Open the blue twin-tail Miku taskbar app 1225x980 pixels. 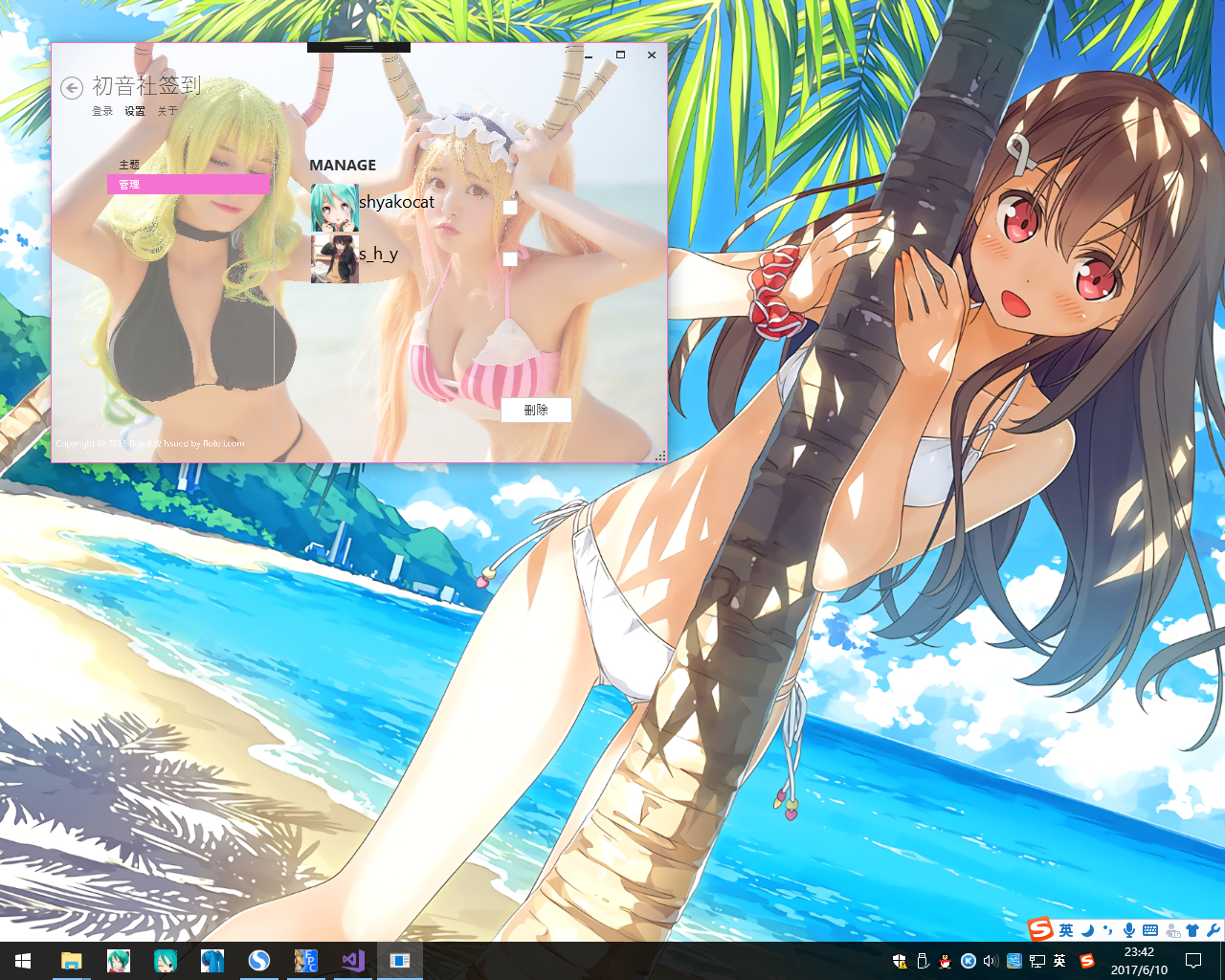[x=212, y=961]
